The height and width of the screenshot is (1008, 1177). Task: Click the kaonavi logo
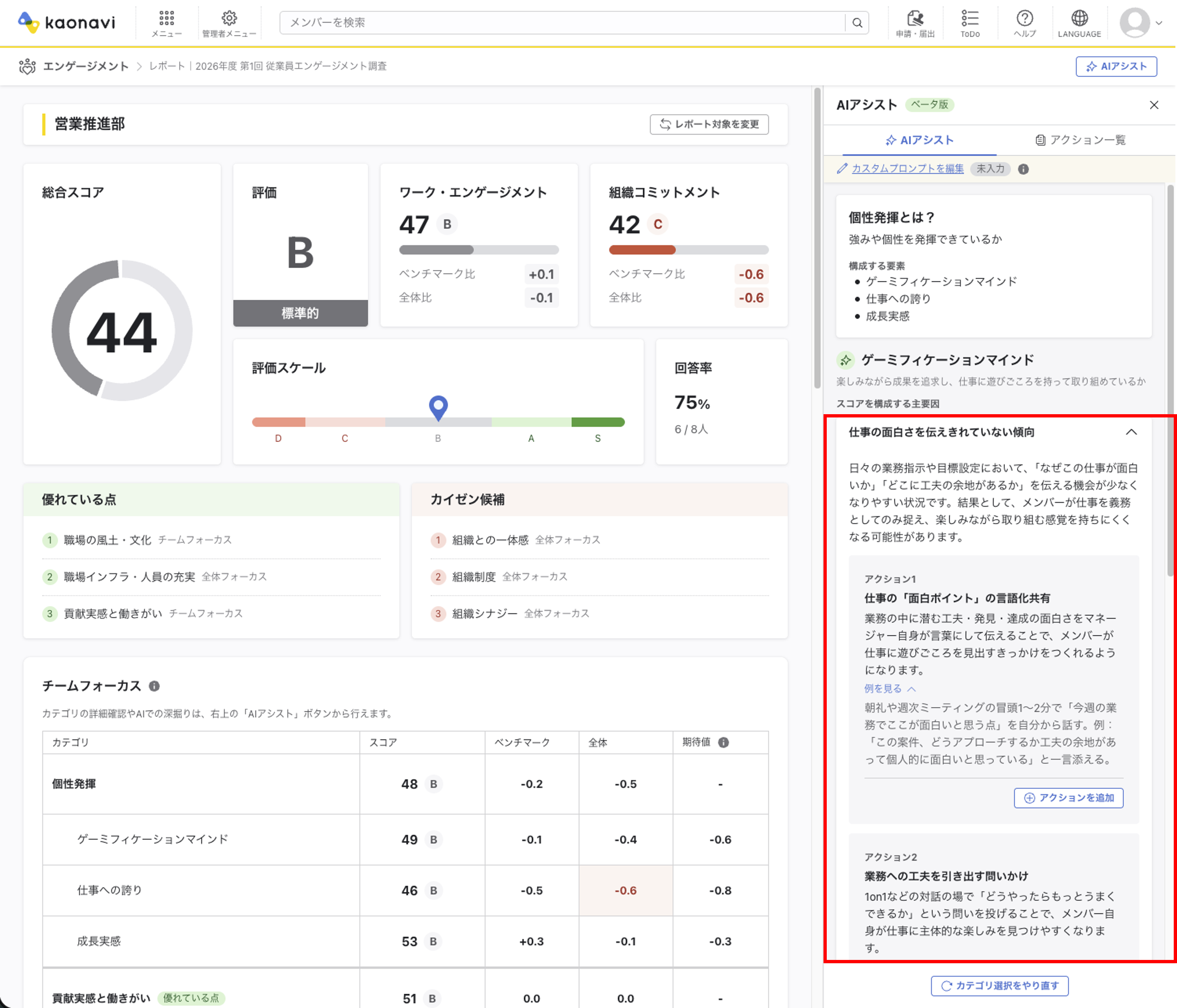point(66,22)
